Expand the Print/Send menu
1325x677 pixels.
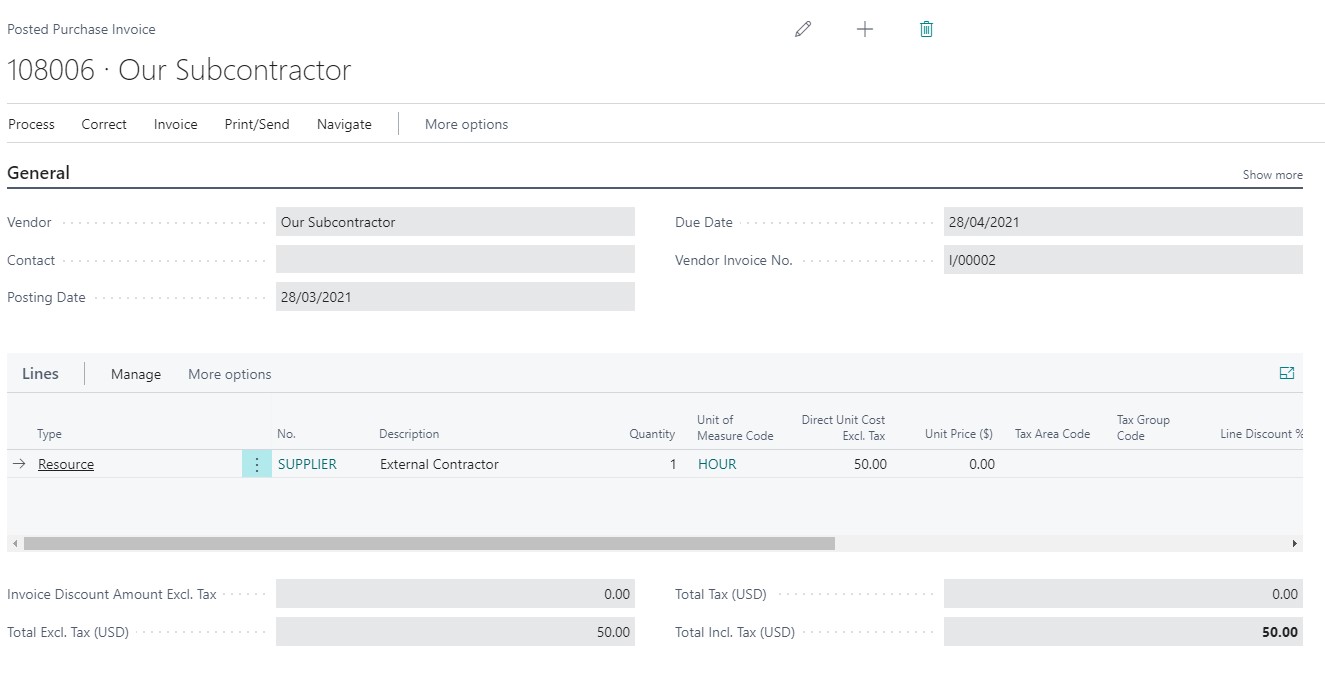[257, 124]
